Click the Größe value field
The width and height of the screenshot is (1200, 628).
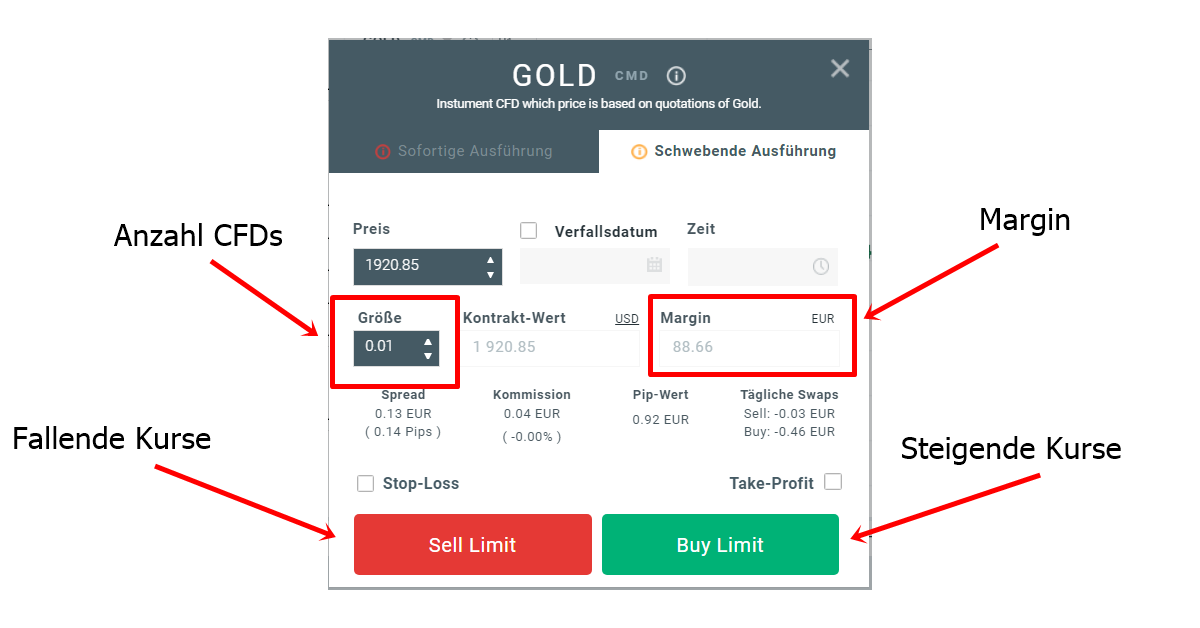pyautogui.click(x=388, y=347)
